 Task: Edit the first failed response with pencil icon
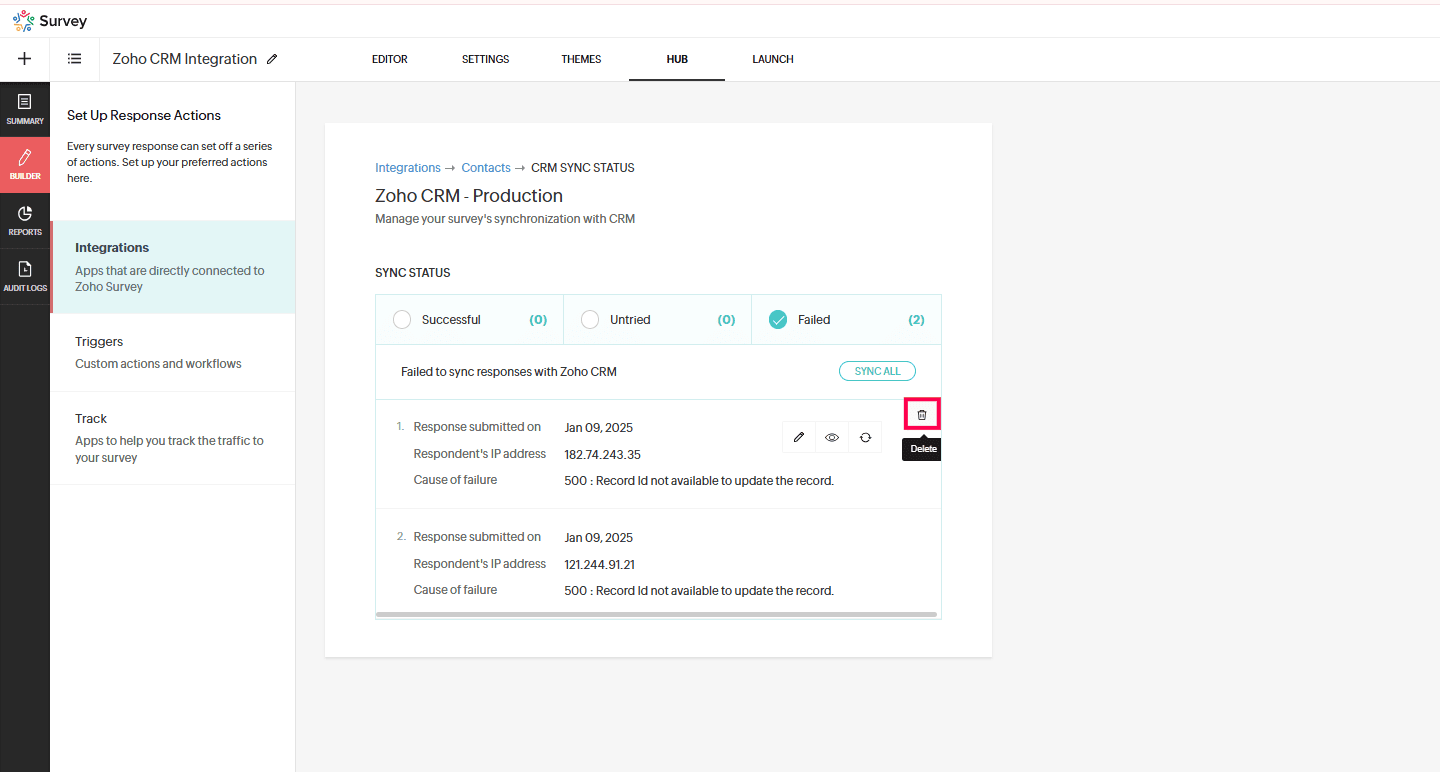click(x=798, y=437)
